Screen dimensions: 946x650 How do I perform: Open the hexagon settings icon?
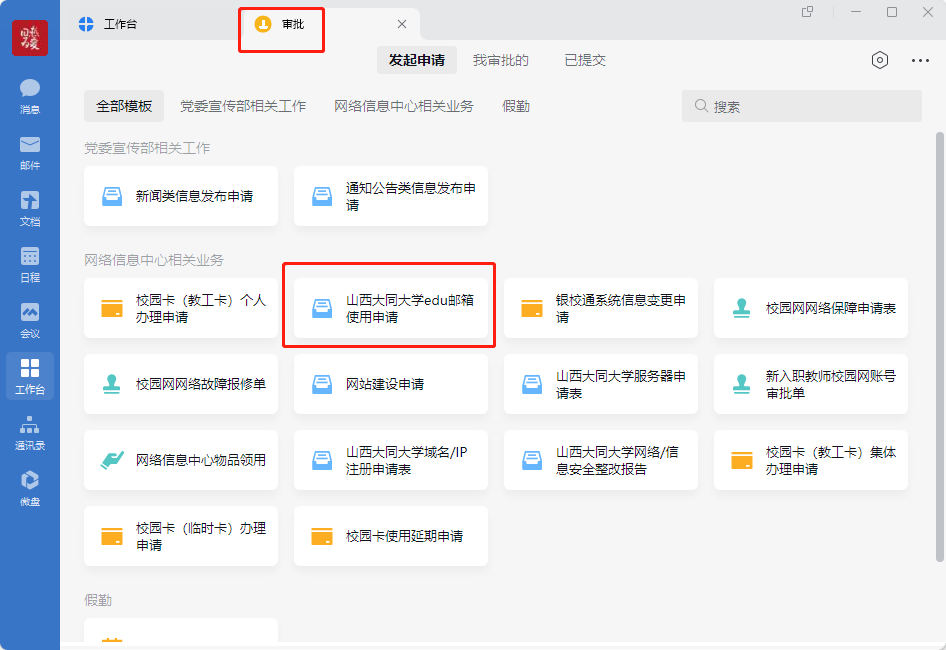click(x=880, y=60)
